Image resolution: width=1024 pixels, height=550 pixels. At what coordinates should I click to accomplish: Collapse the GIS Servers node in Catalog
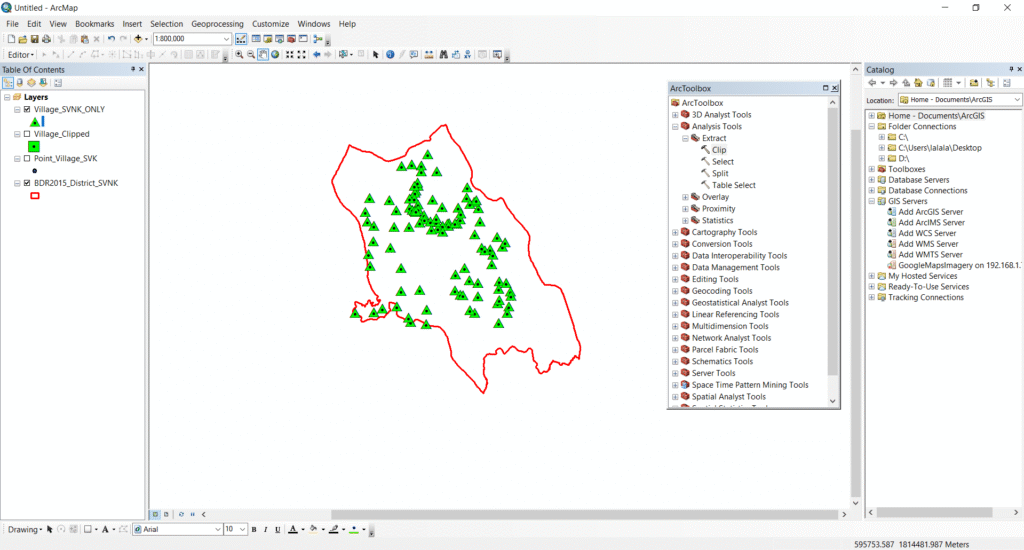pos(872,201)
